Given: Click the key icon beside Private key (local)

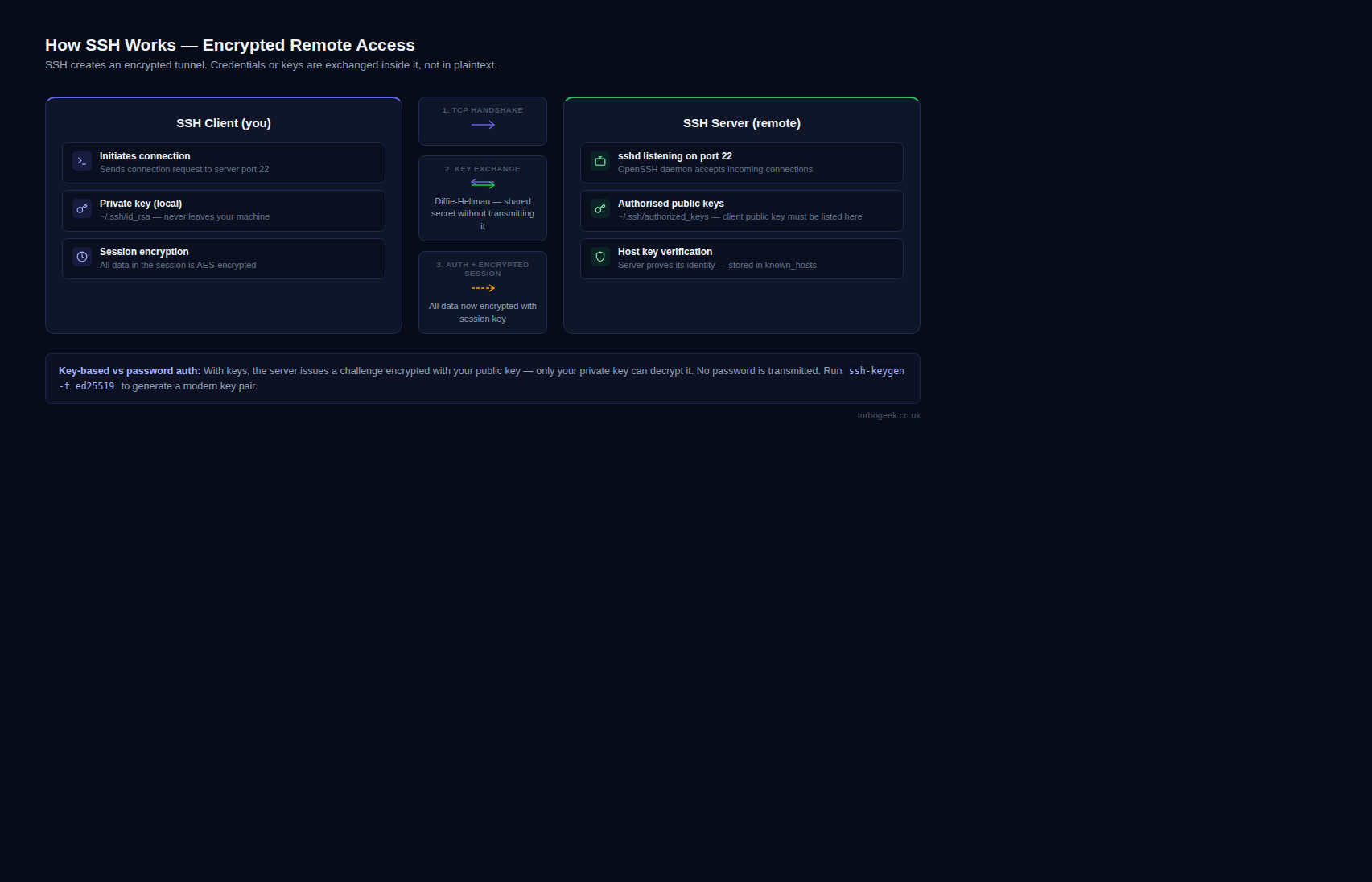Looking at the screenshot, I should [82, 208].
